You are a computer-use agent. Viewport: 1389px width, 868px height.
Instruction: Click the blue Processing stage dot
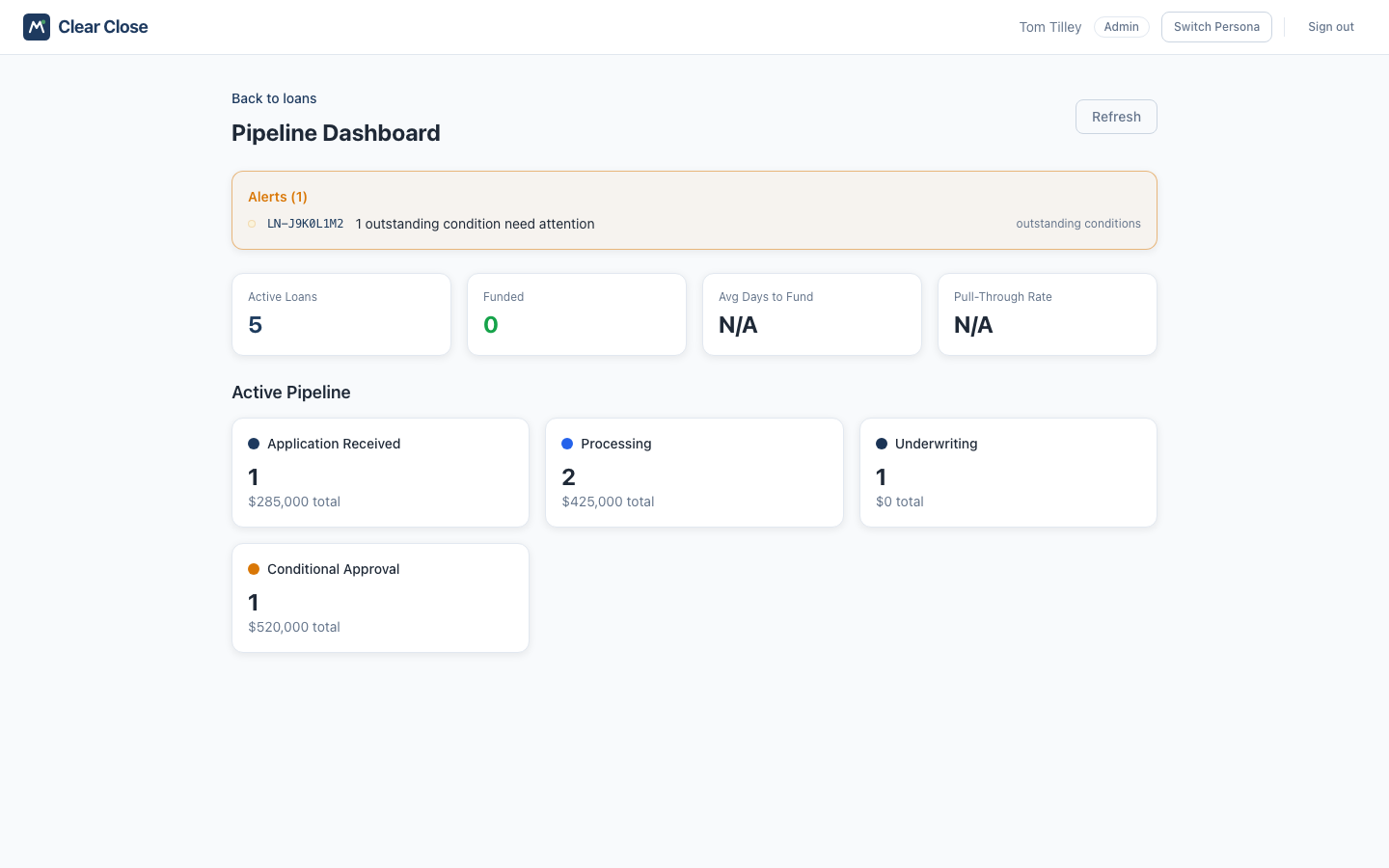point(567,444)
